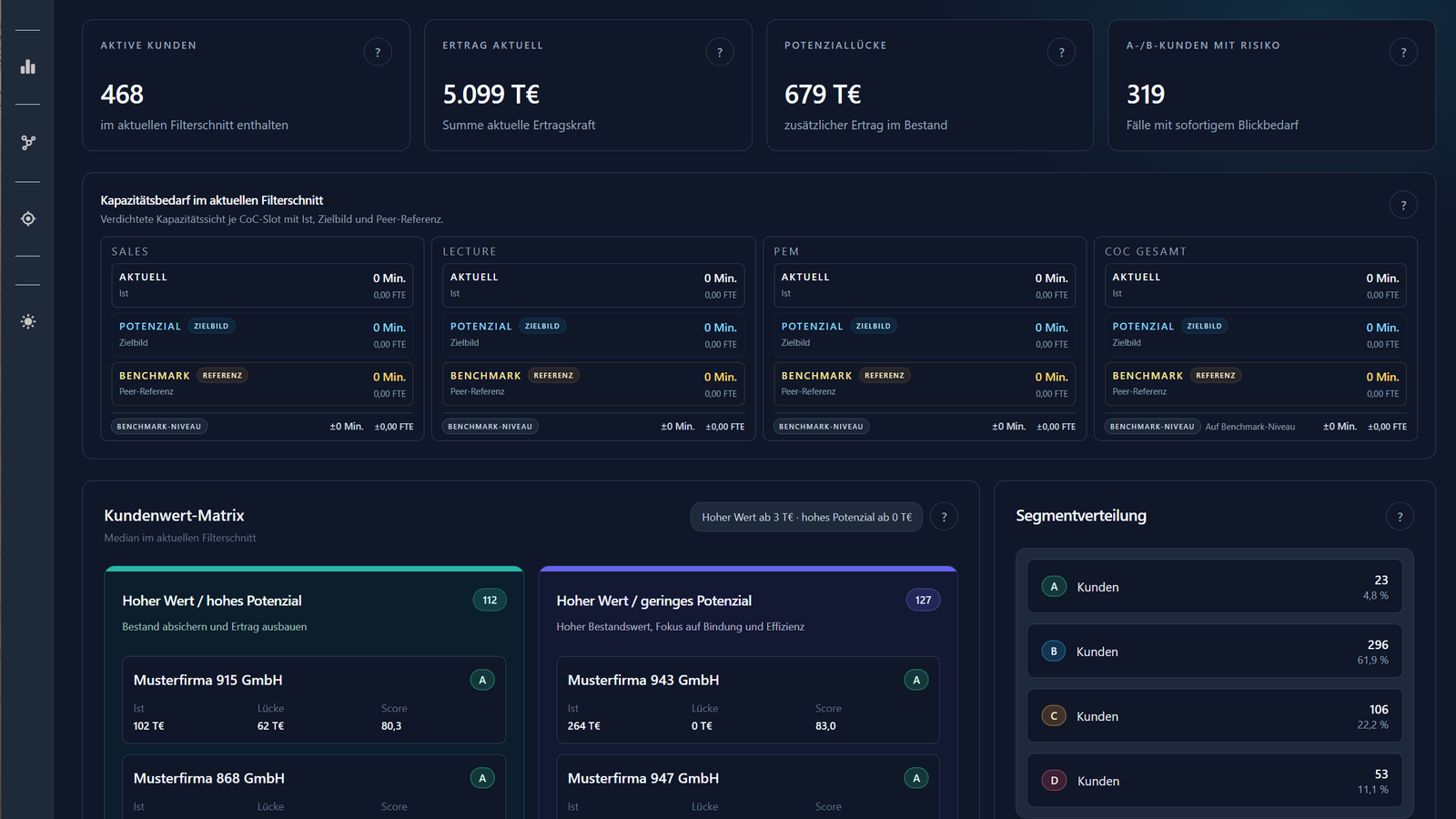The image size is (1456, 819).
Task: Click the 264 T€ Ist value
Action: 583,726
